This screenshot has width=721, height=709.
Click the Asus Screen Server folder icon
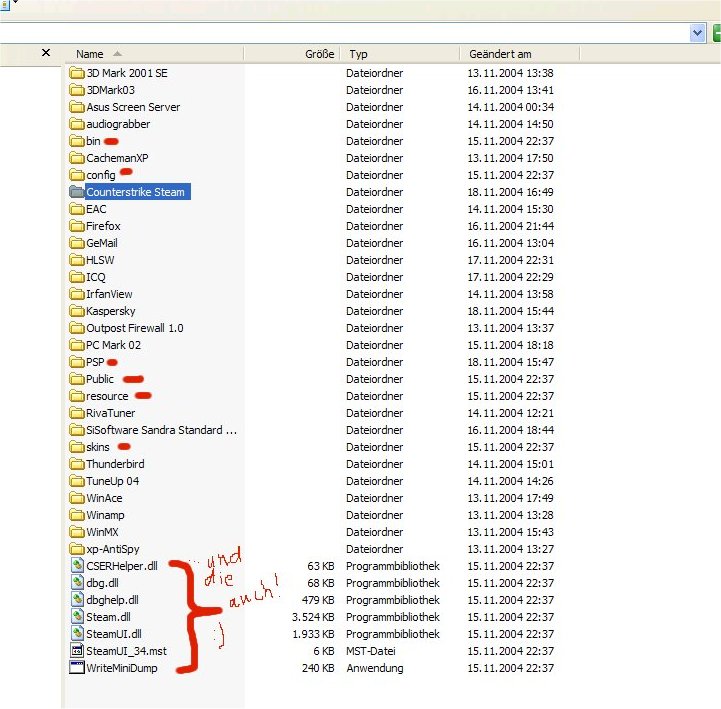(77, 107)
